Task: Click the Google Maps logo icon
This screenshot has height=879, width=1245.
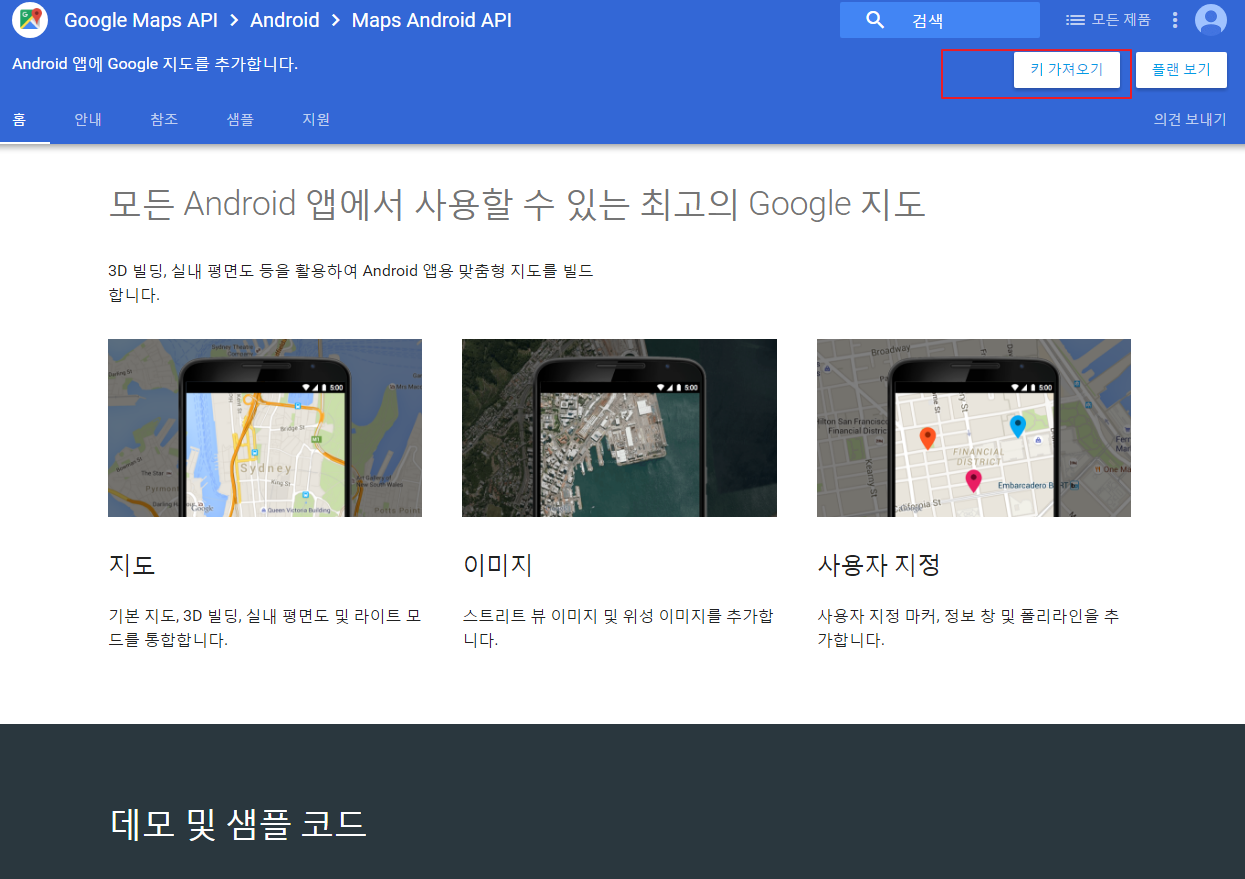Action: point(31,19)
